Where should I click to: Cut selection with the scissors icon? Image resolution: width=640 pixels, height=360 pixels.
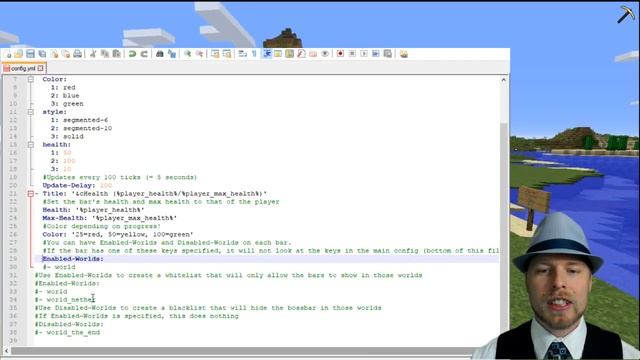[93, 54]
